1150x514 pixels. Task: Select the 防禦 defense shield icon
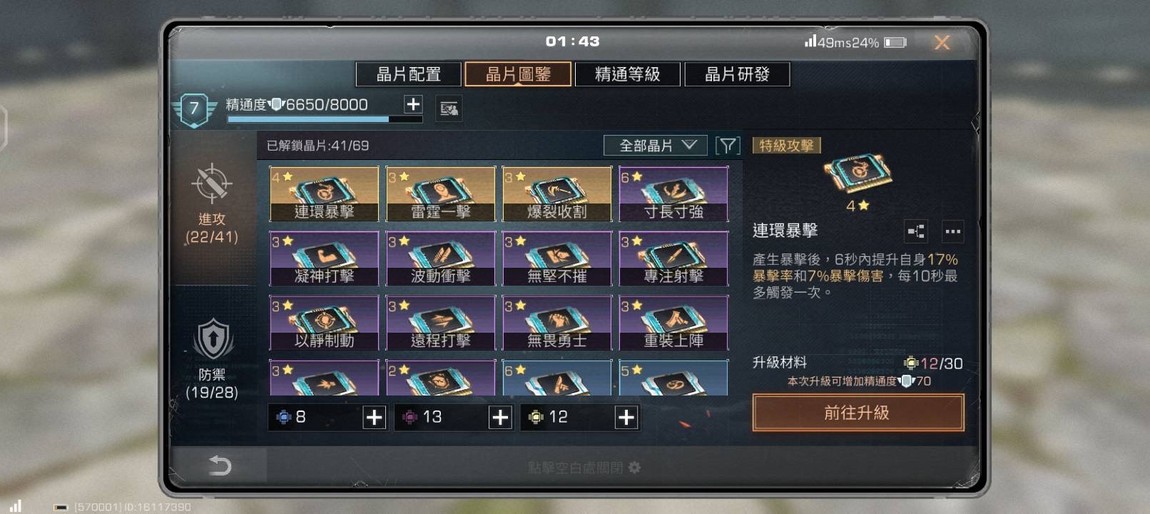213,339
